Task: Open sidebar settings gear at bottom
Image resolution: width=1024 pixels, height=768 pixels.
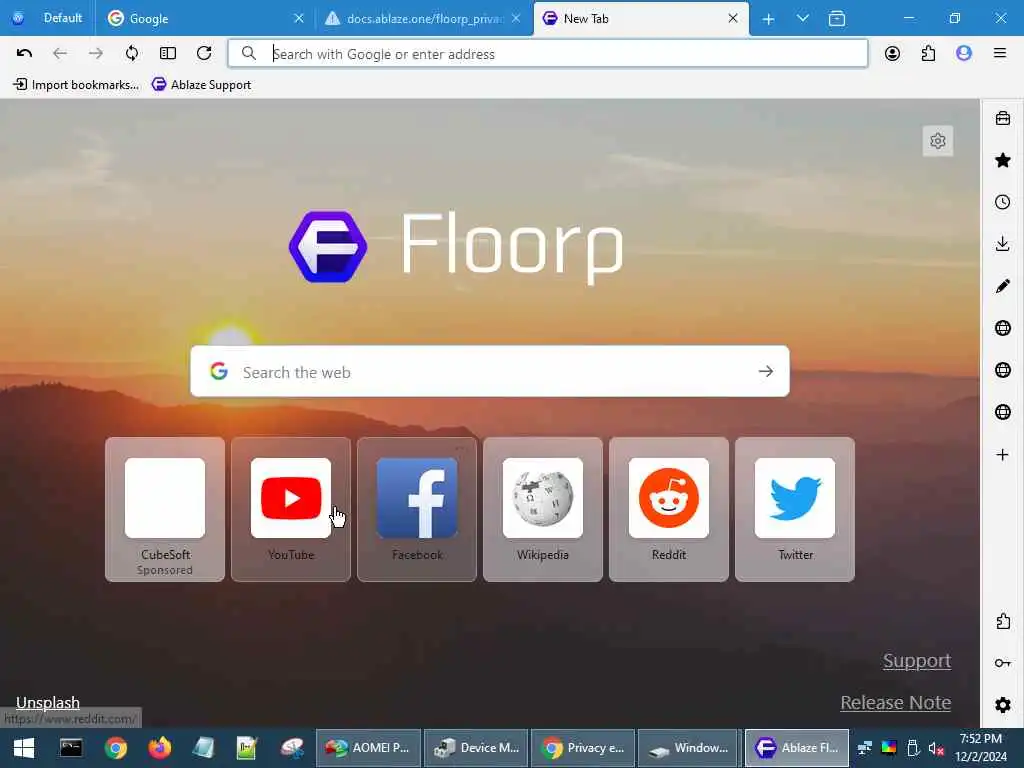Action: (x=1002, y=705)
